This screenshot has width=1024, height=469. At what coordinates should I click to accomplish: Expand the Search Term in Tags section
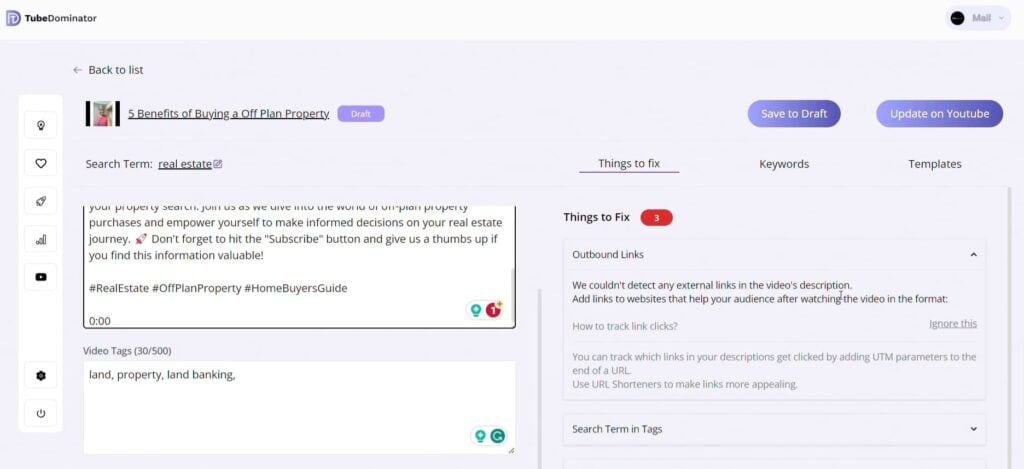pyautogui.click(x=974, y=429)
